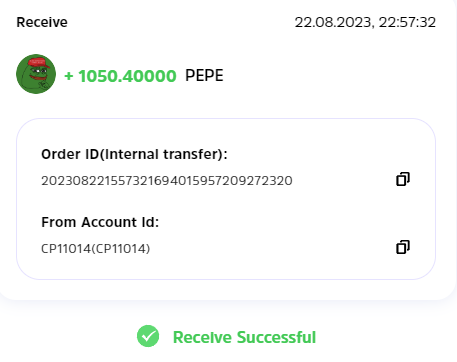457x362 pixels.
Task: Click inside the transfer details card
Action: coord(226,199)
